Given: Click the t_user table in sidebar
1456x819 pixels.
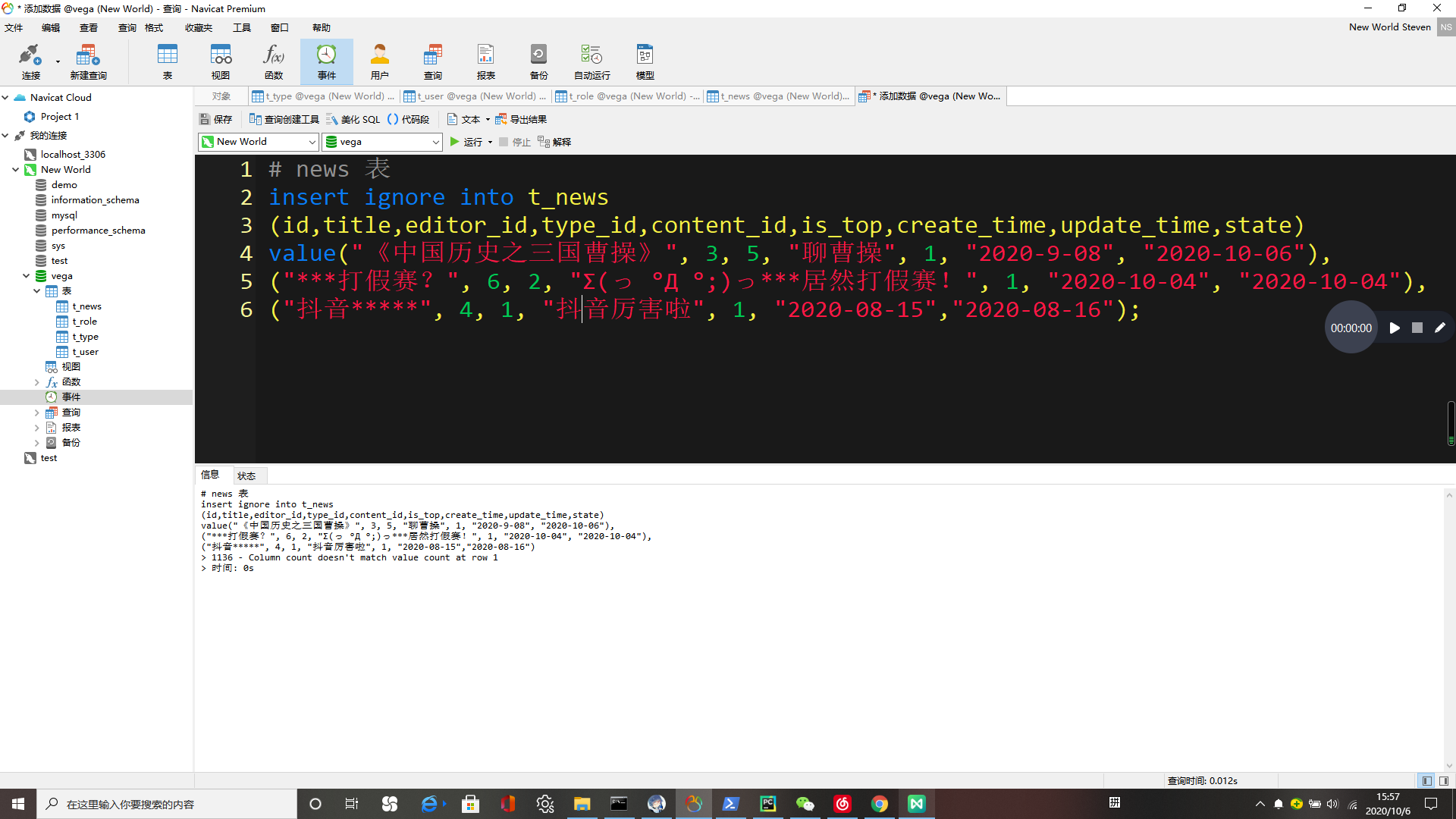Looking at the screenshot, I should coord(85,351).
